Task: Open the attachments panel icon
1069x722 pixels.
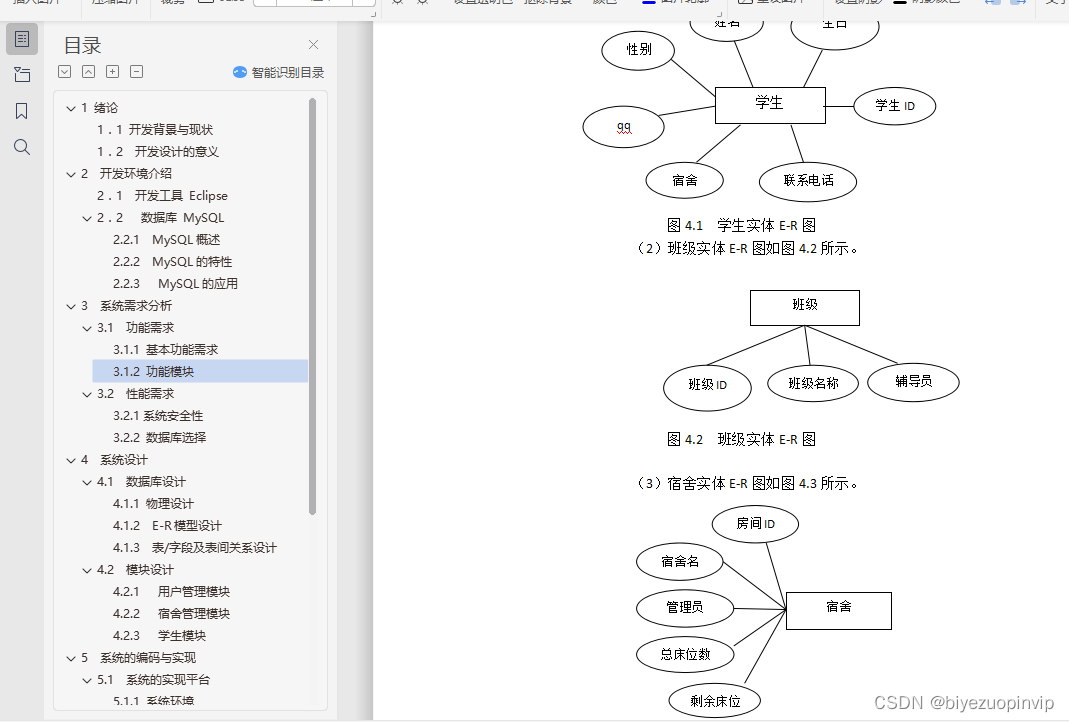Action: pos(22,75)
